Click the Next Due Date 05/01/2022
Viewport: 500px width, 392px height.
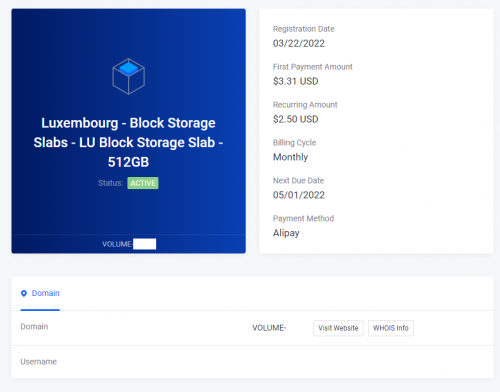(x=299, y=195)
